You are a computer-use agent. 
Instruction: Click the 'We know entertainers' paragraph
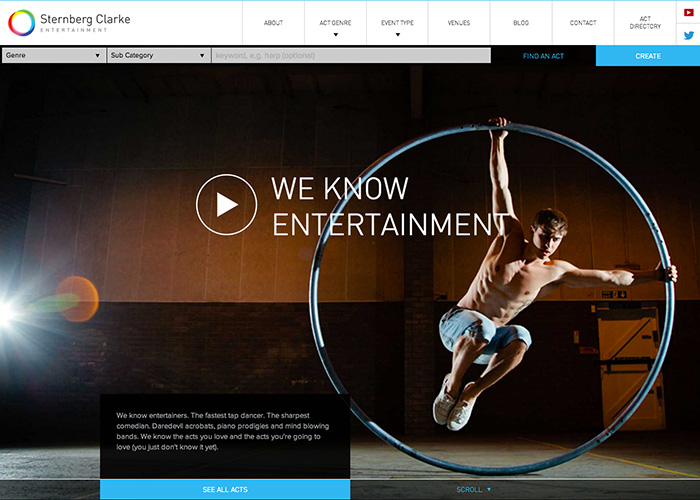(x=223, y=431)
